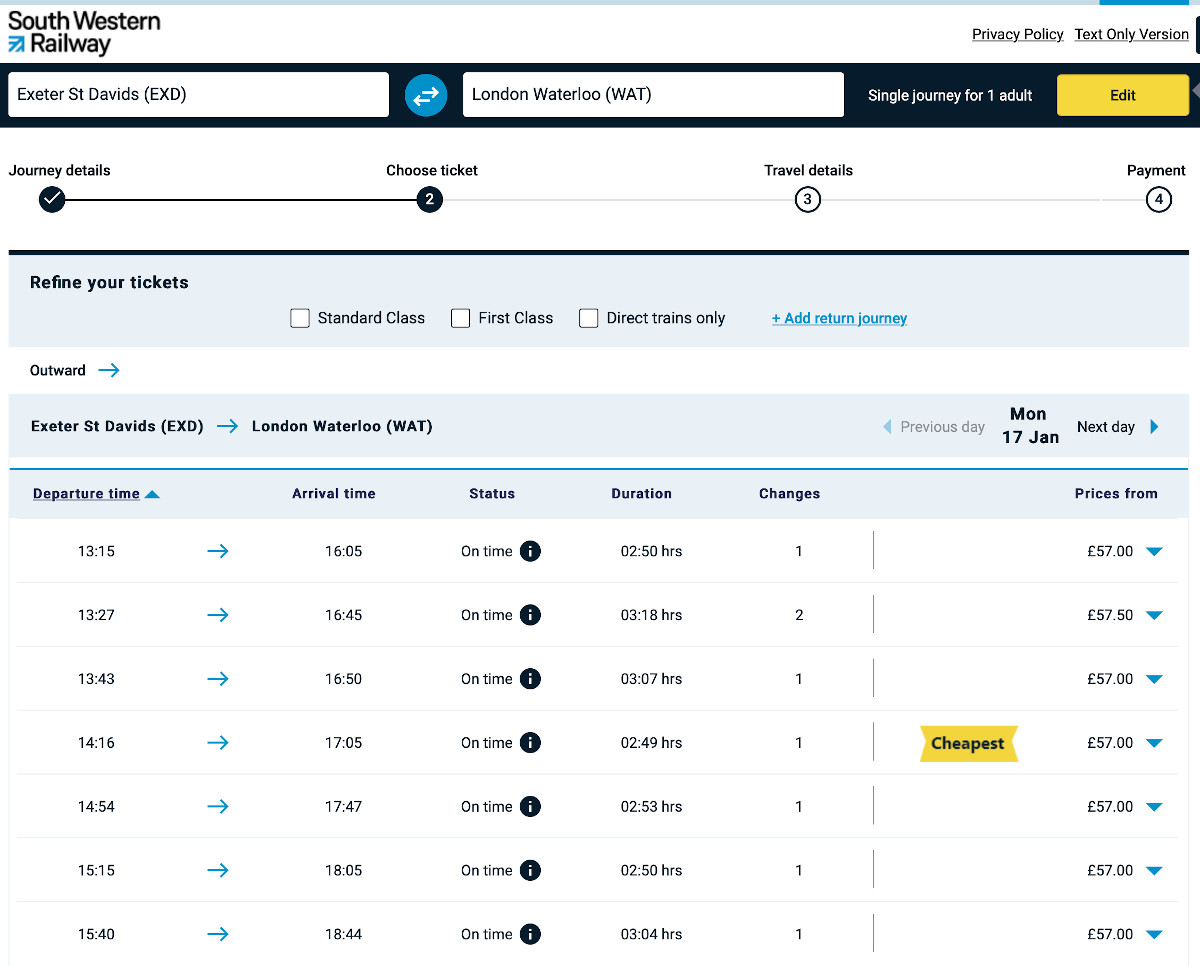
Task: Select Travel details step 3
Action: point(807,200)
